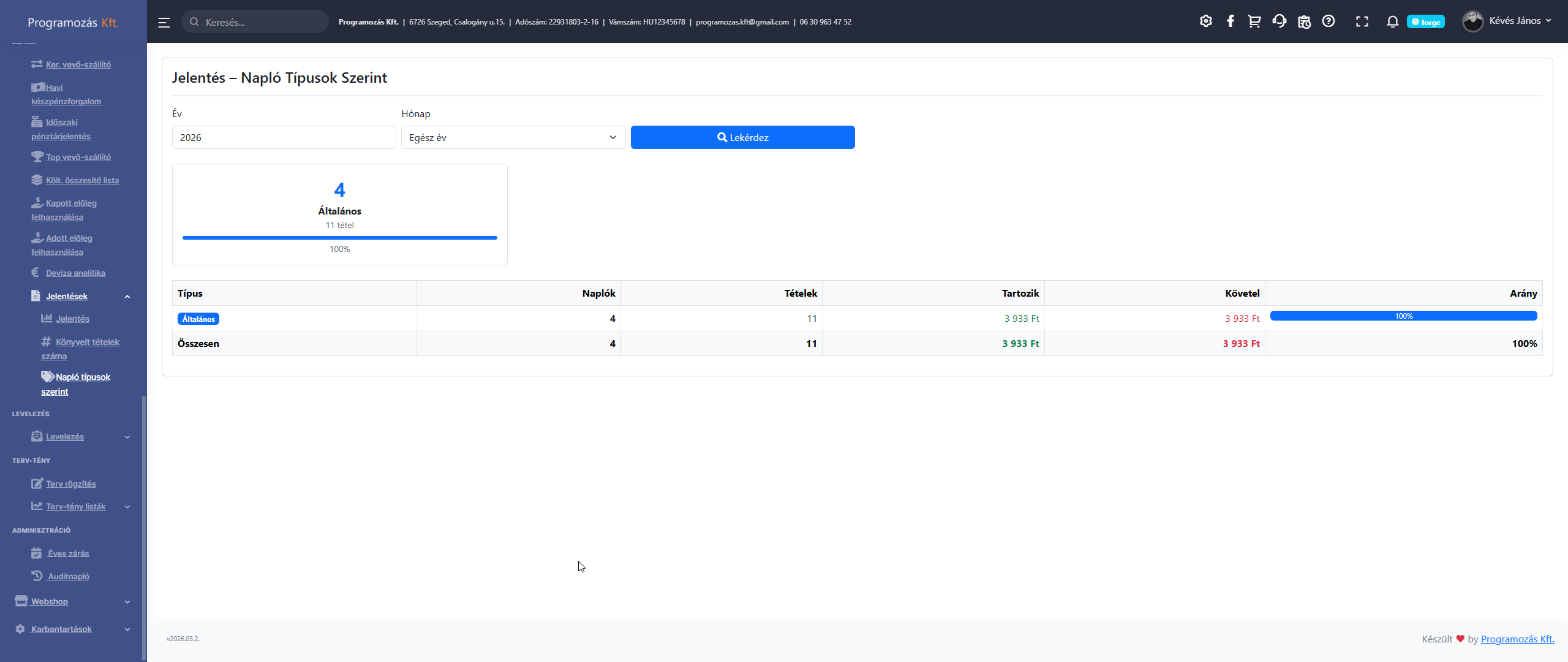1568x662 pixels.
Task: Click the Általános summary card progress bar
Action: point(339,238)
